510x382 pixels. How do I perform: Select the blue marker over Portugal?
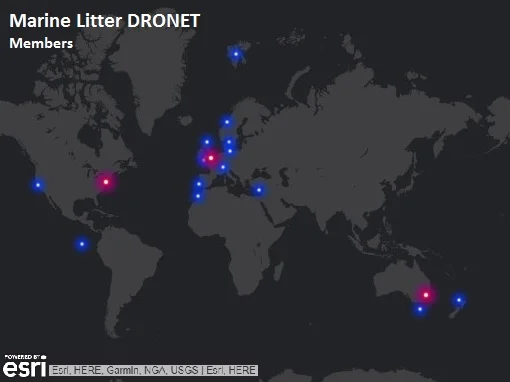[x=199, y=184]
